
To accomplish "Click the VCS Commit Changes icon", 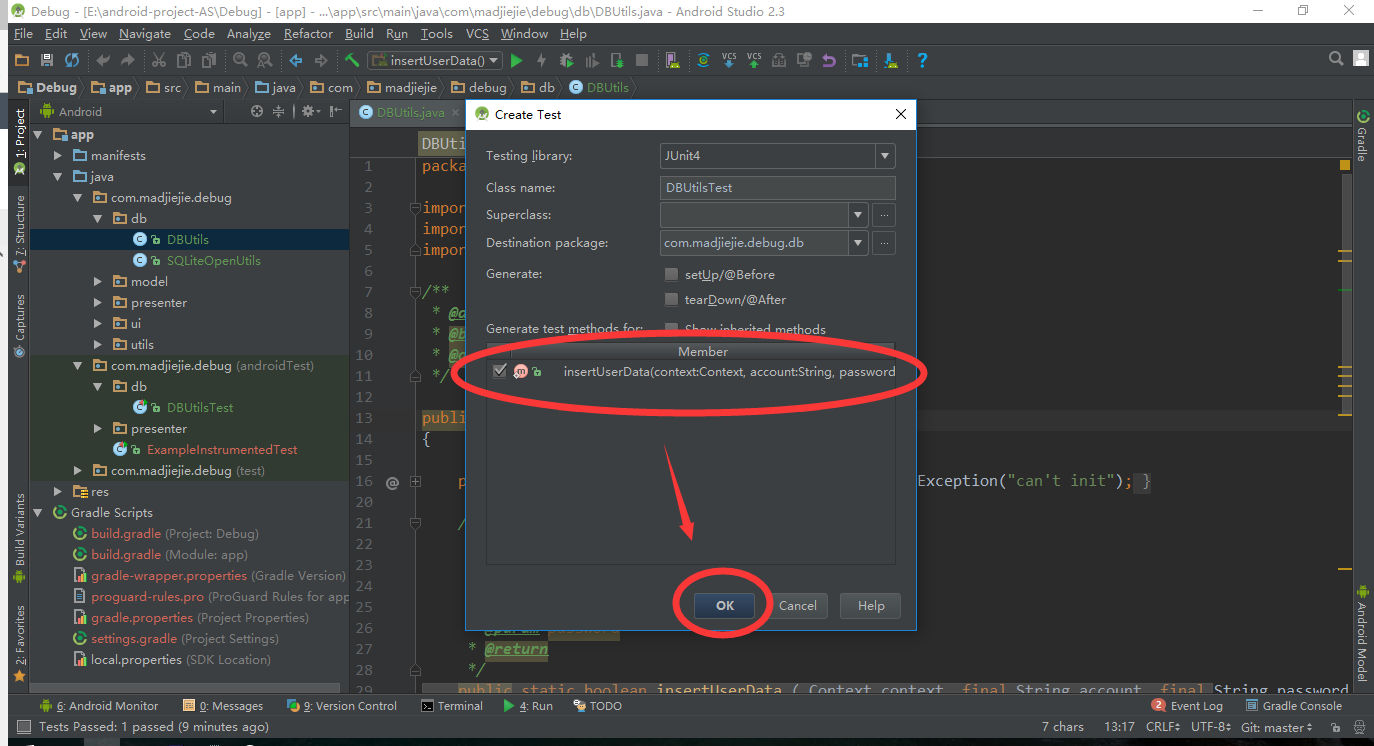I will point(753,60).
